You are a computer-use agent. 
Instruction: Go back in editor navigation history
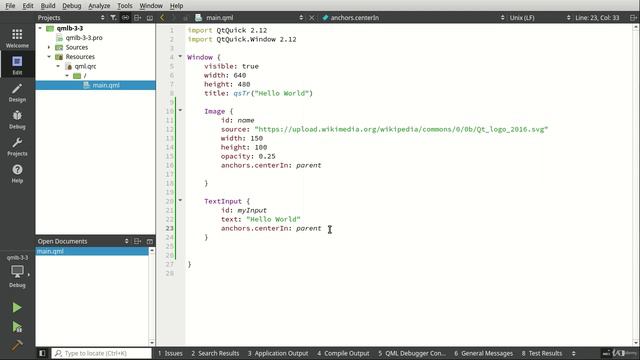click(162, 18)
